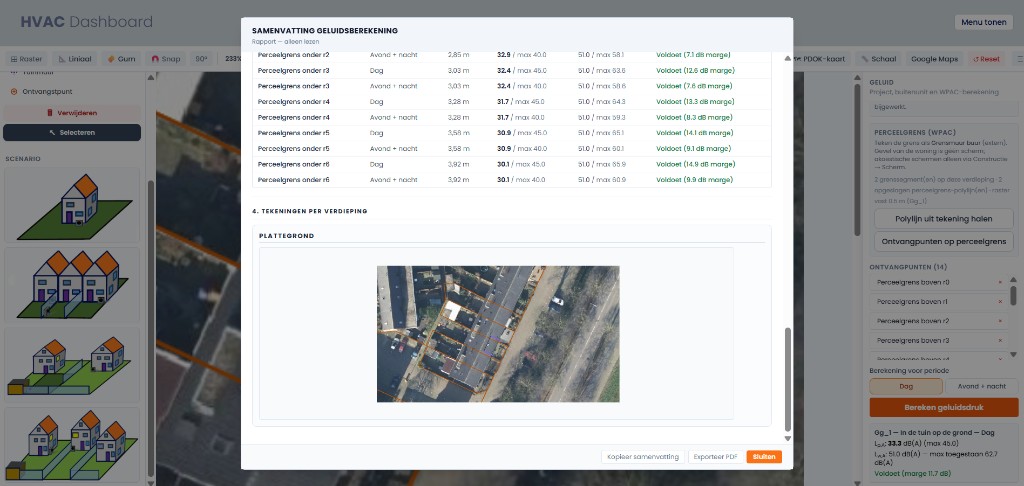Screen dimensions: 1024x486
Task: Click 'Voldoet (14.9 dB marge)' result text
Action: click(x=695, y=164)
